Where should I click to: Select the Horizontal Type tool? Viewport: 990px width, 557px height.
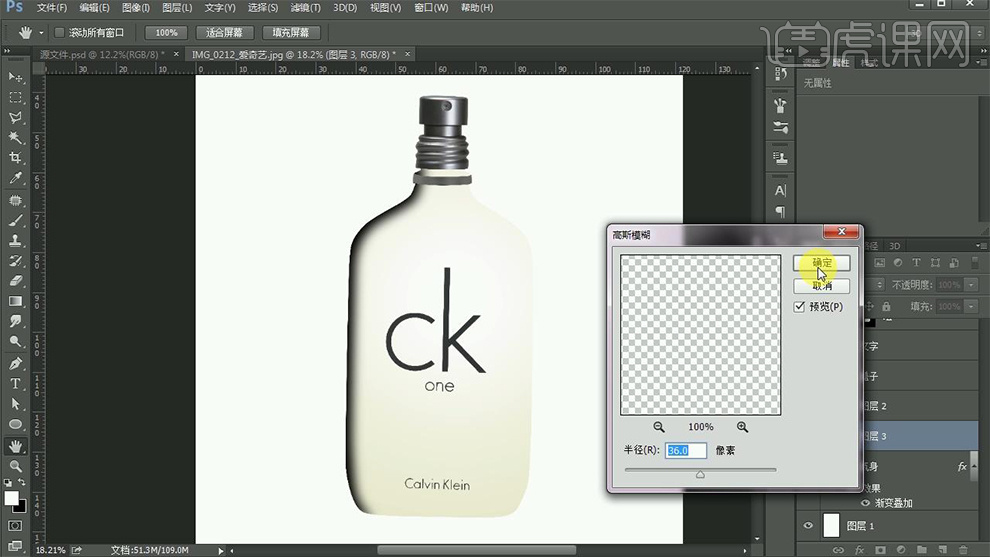pos(15,383)
